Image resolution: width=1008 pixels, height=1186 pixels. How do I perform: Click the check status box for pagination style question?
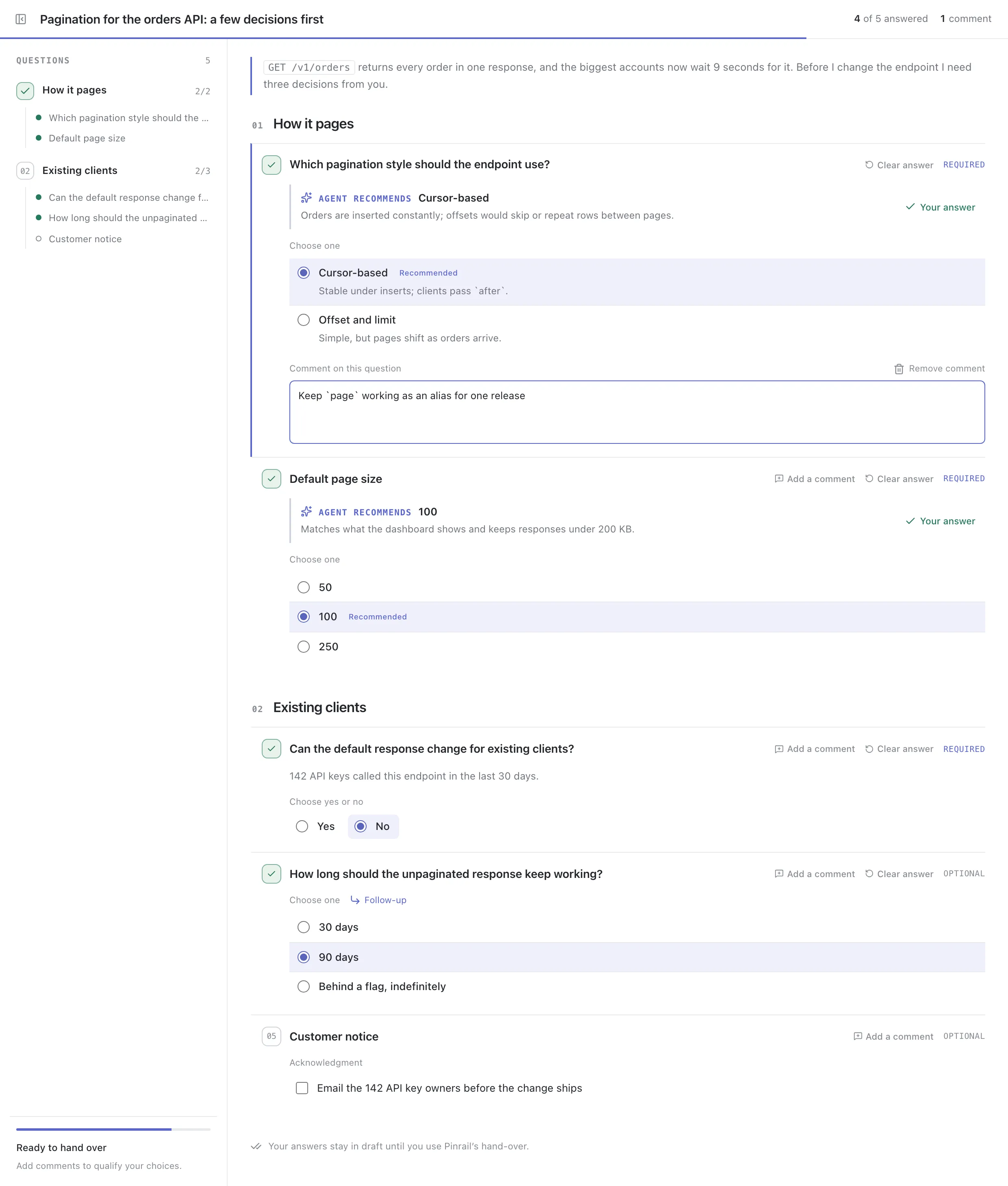(272, 165)
